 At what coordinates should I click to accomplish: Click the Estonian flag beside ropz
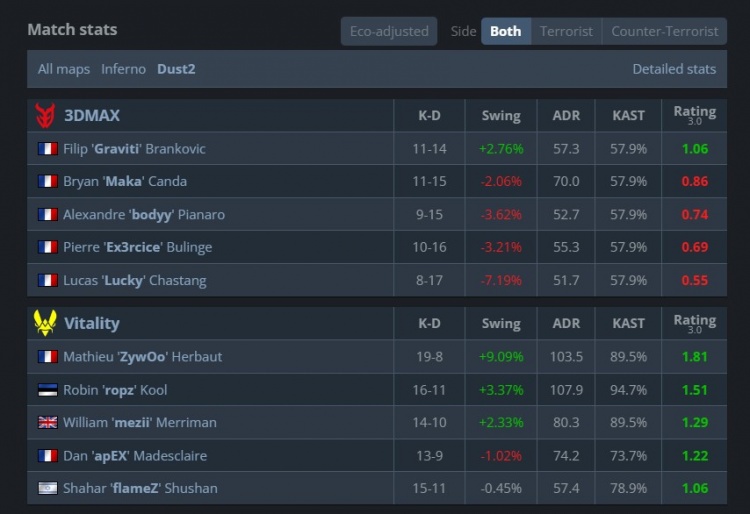47,390
